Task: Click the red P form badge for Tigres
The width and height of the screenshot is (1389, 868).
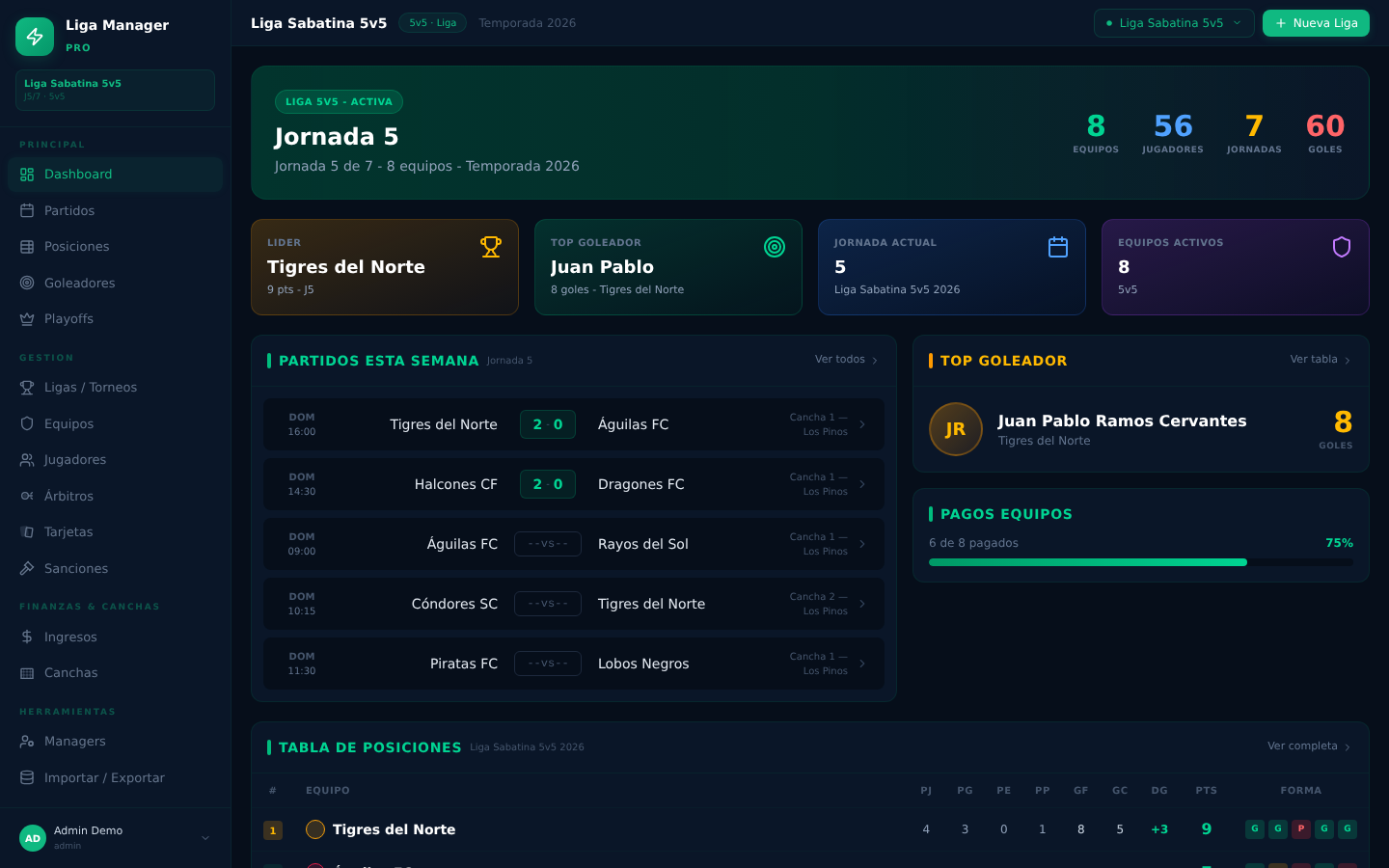Action: coord(1301,828)
